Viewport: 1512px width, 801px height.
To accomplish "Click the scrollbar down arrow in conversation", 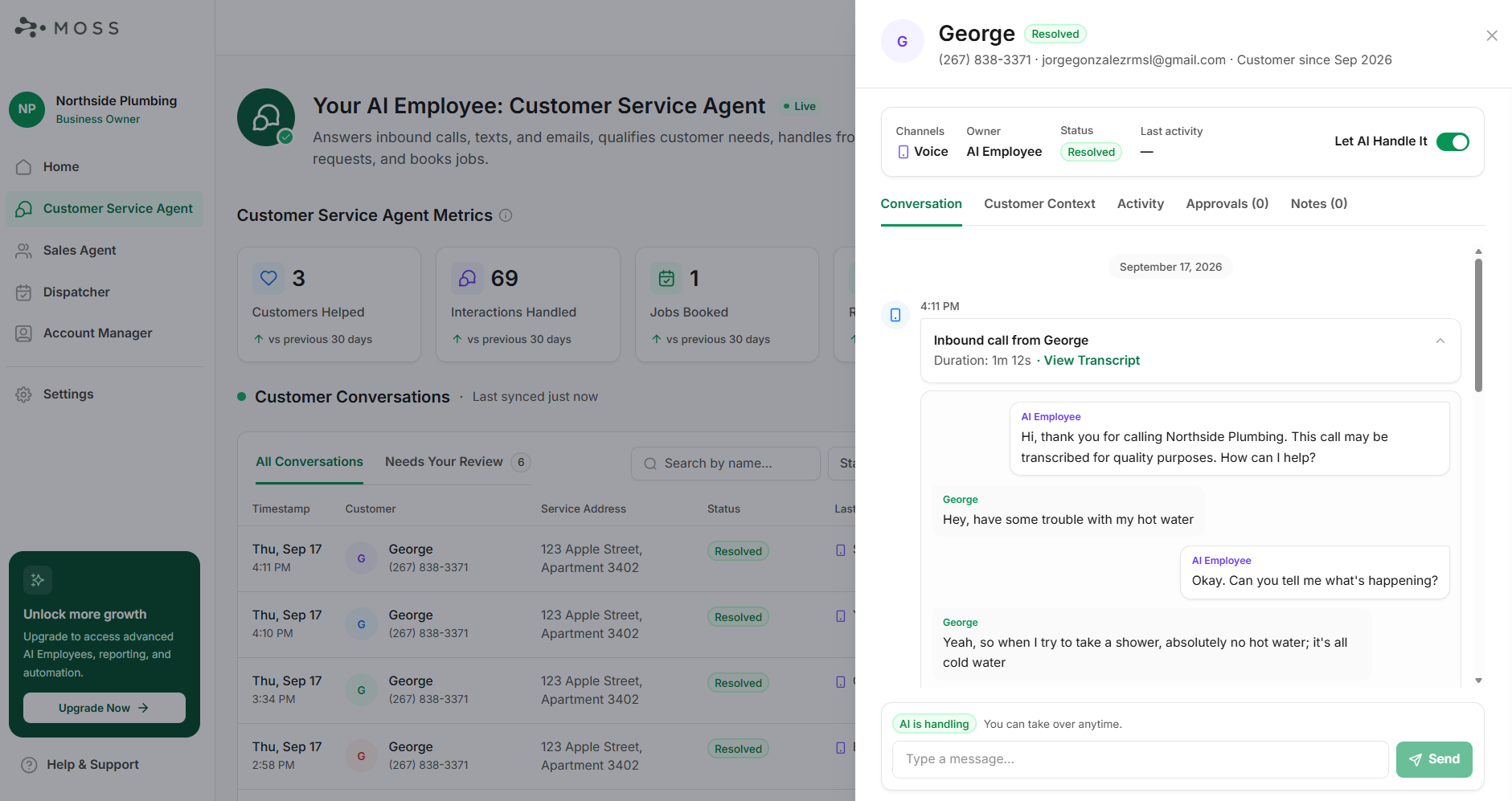I will pos(1478,680).
